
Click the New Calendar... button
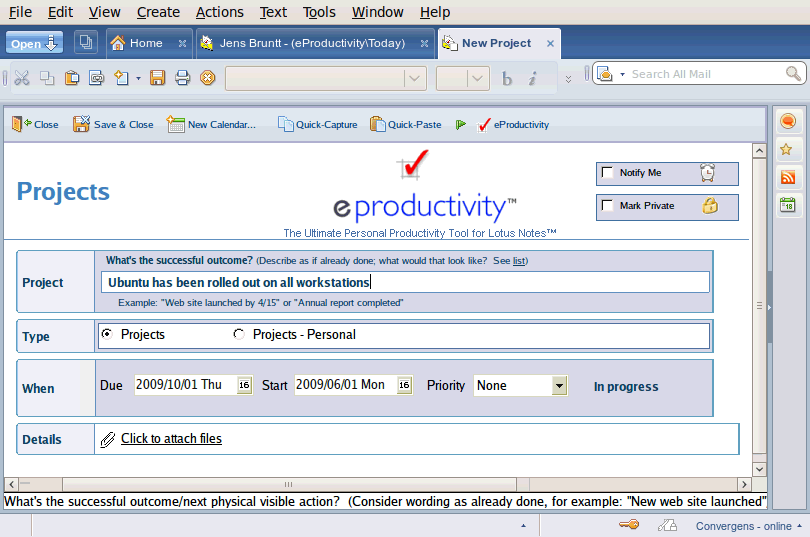(211, 124)
